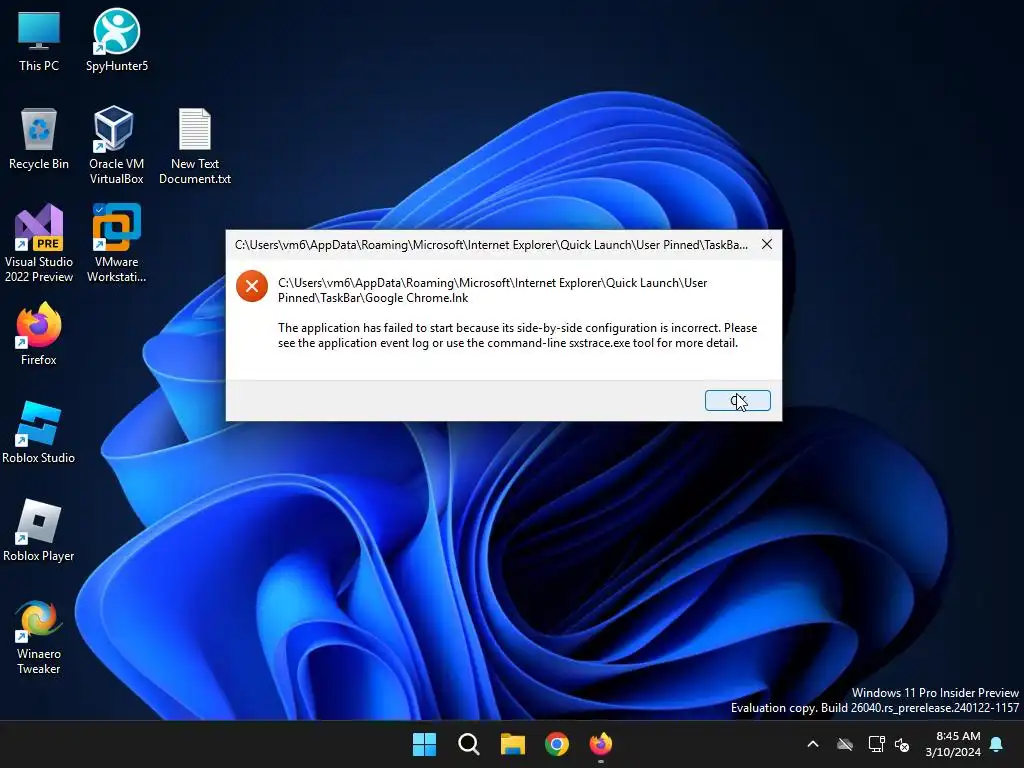Screen dimensions: 1024x768
Task: Open the clock and date flyout
Action: tap(953, 744)
